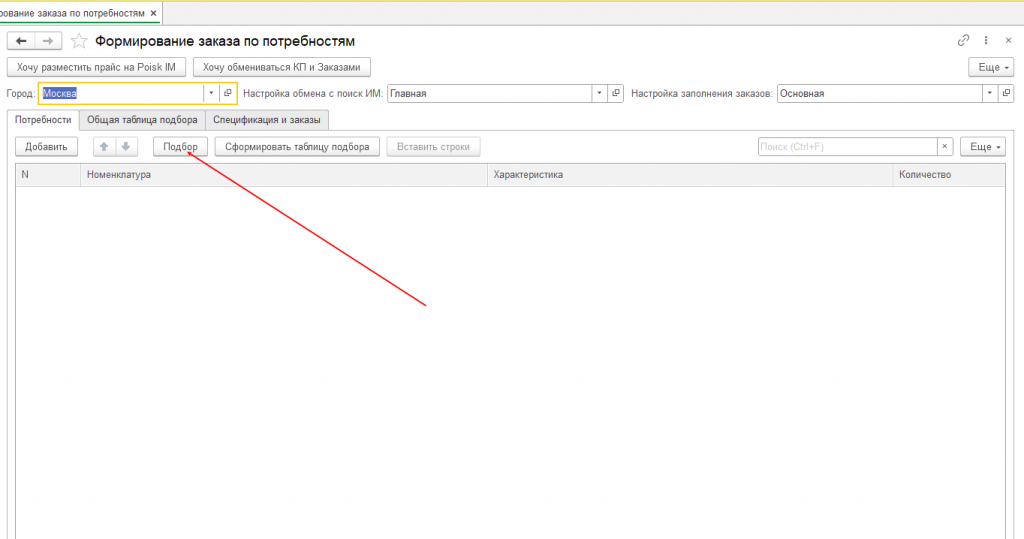
Task: Copy link via the chain icon
Action: (x=963, y=41)
